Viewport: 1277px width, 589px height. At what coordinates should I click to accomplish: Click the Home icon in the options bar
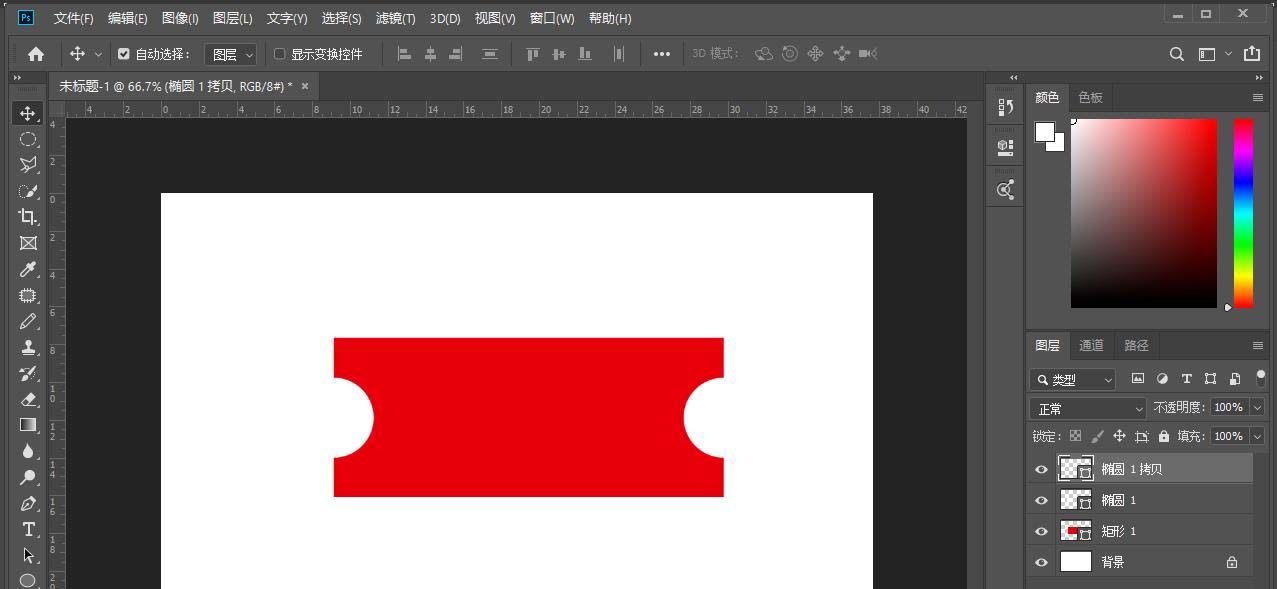pyautogui.click(x=36, y=54)
